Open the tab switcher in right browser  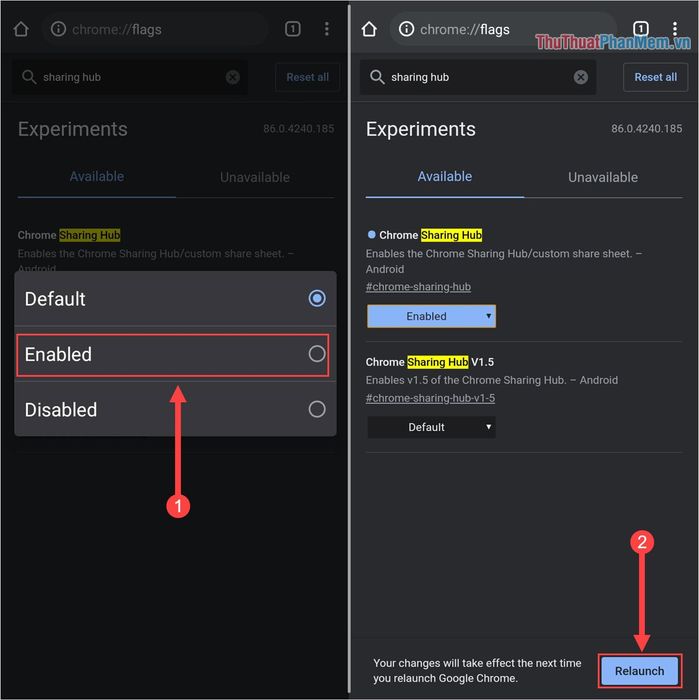[x=641, y=29]
